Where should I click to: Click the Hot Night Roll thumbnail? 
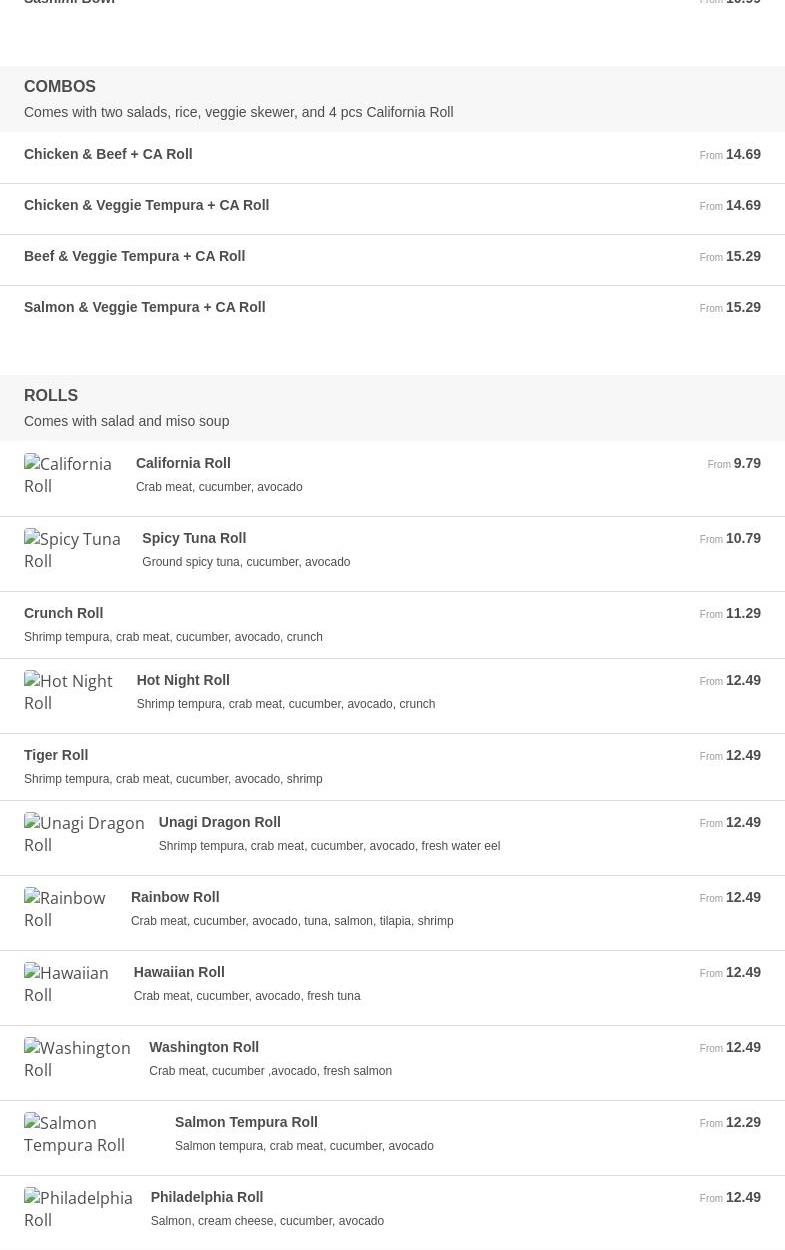(69, 693)
